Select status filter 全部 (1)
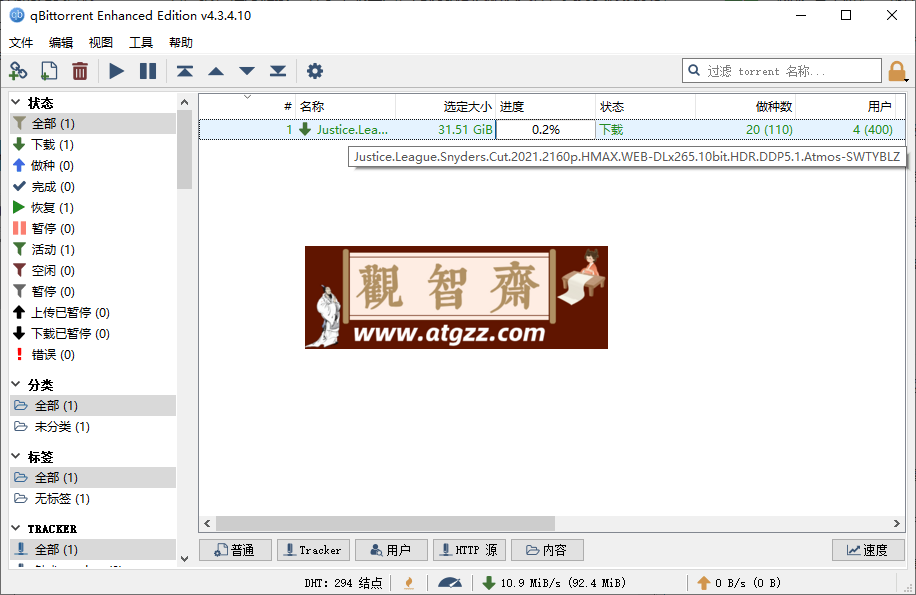The width and height of the screenshot is (916, 595). [93, 123]
